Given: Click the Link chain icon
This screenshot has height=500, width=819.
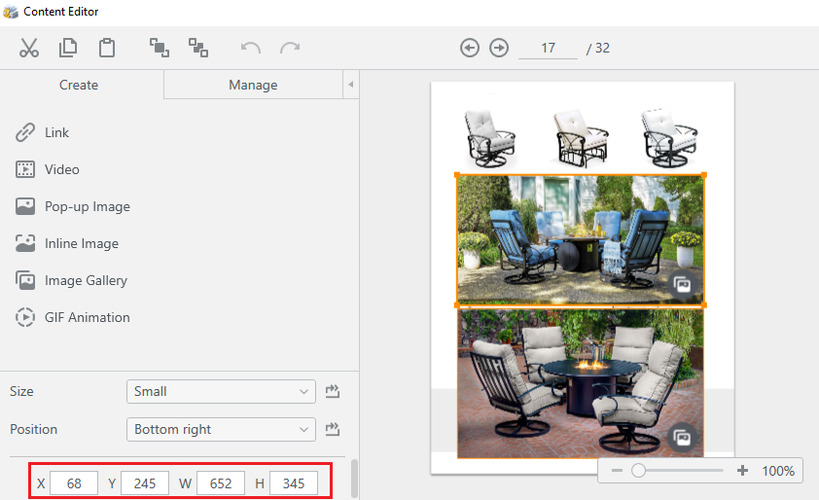Looking at the screenshot, I should pyautogui.click(x=25, y=133).
